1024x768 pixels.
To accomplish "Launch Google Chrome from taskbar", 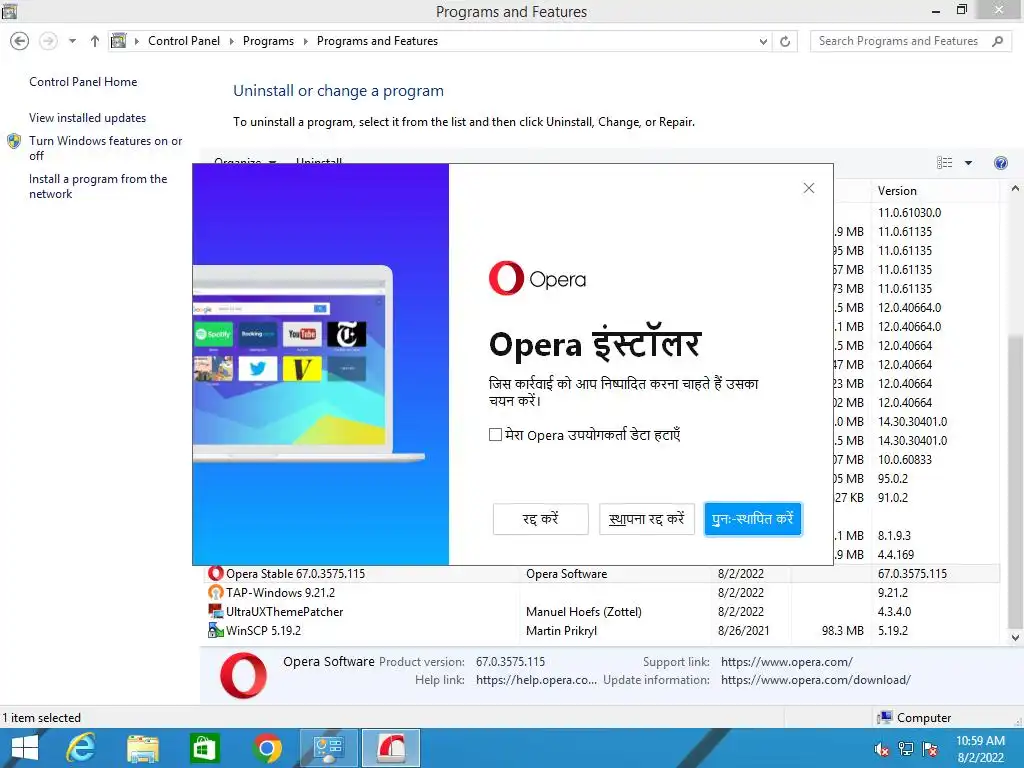I will [266, 748].
